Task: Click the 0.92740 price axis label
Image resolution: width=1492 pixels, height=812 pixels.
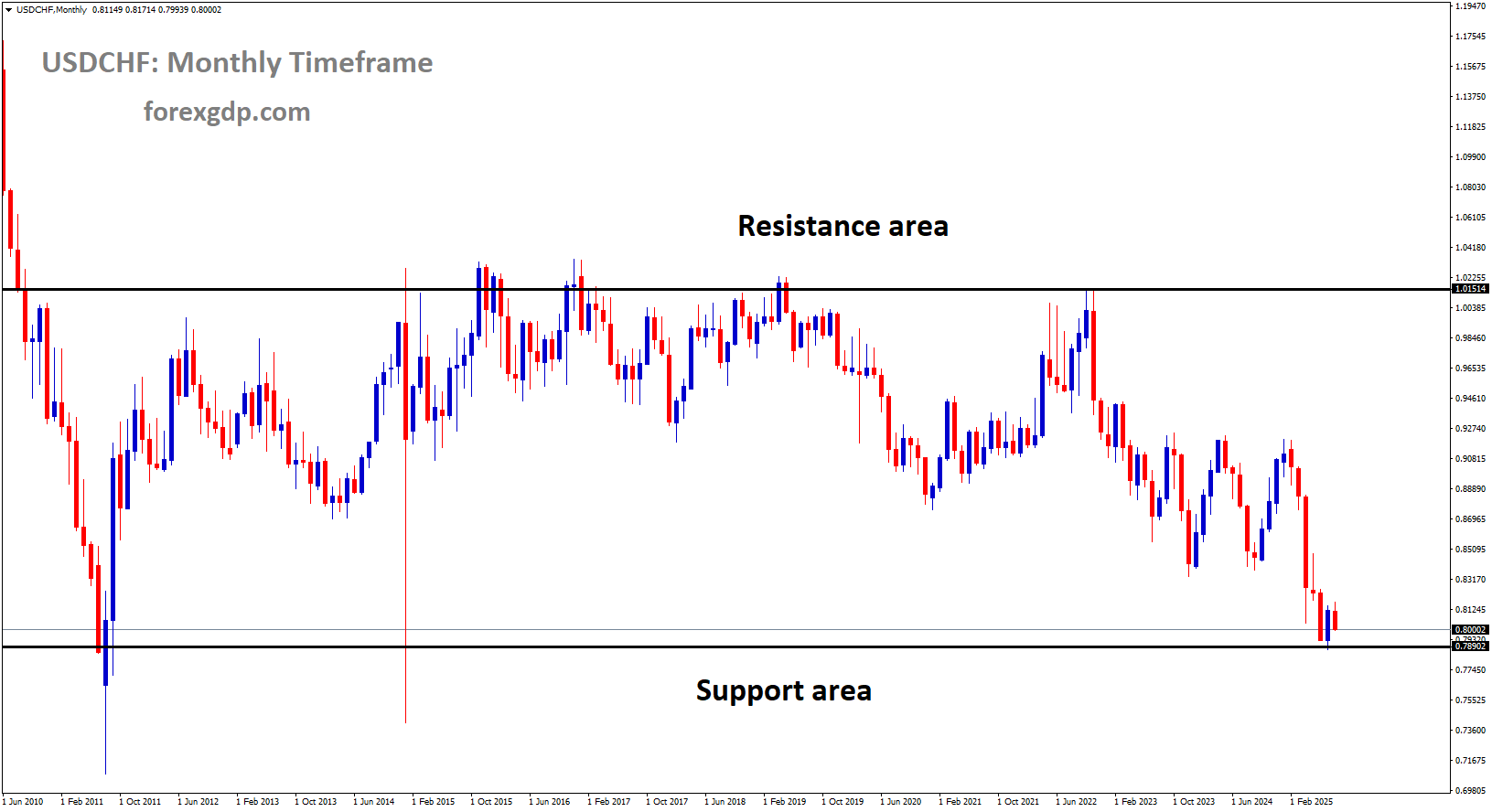Action: tap(1470, 429)
